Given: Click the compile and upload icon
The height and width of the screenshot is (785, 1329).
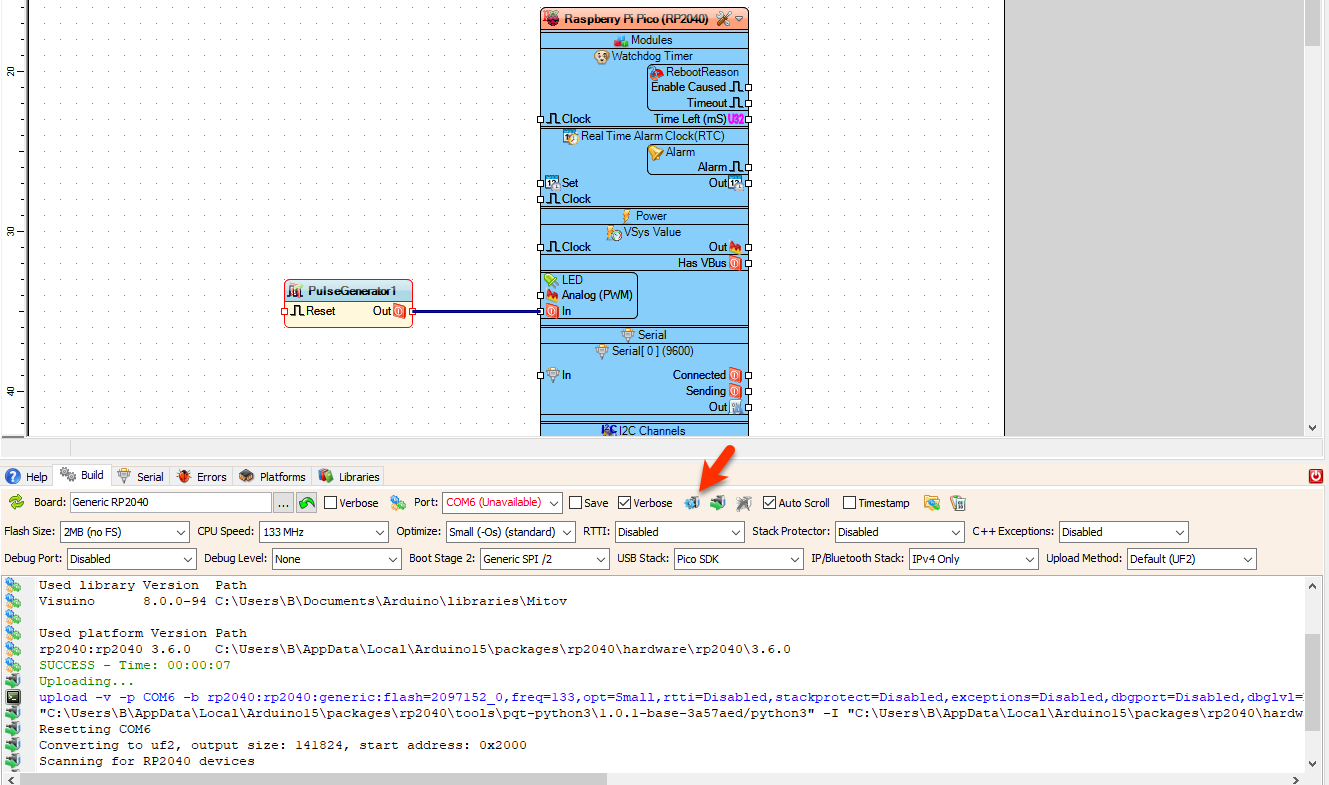Looking at the screenshot, I should 717,503.
